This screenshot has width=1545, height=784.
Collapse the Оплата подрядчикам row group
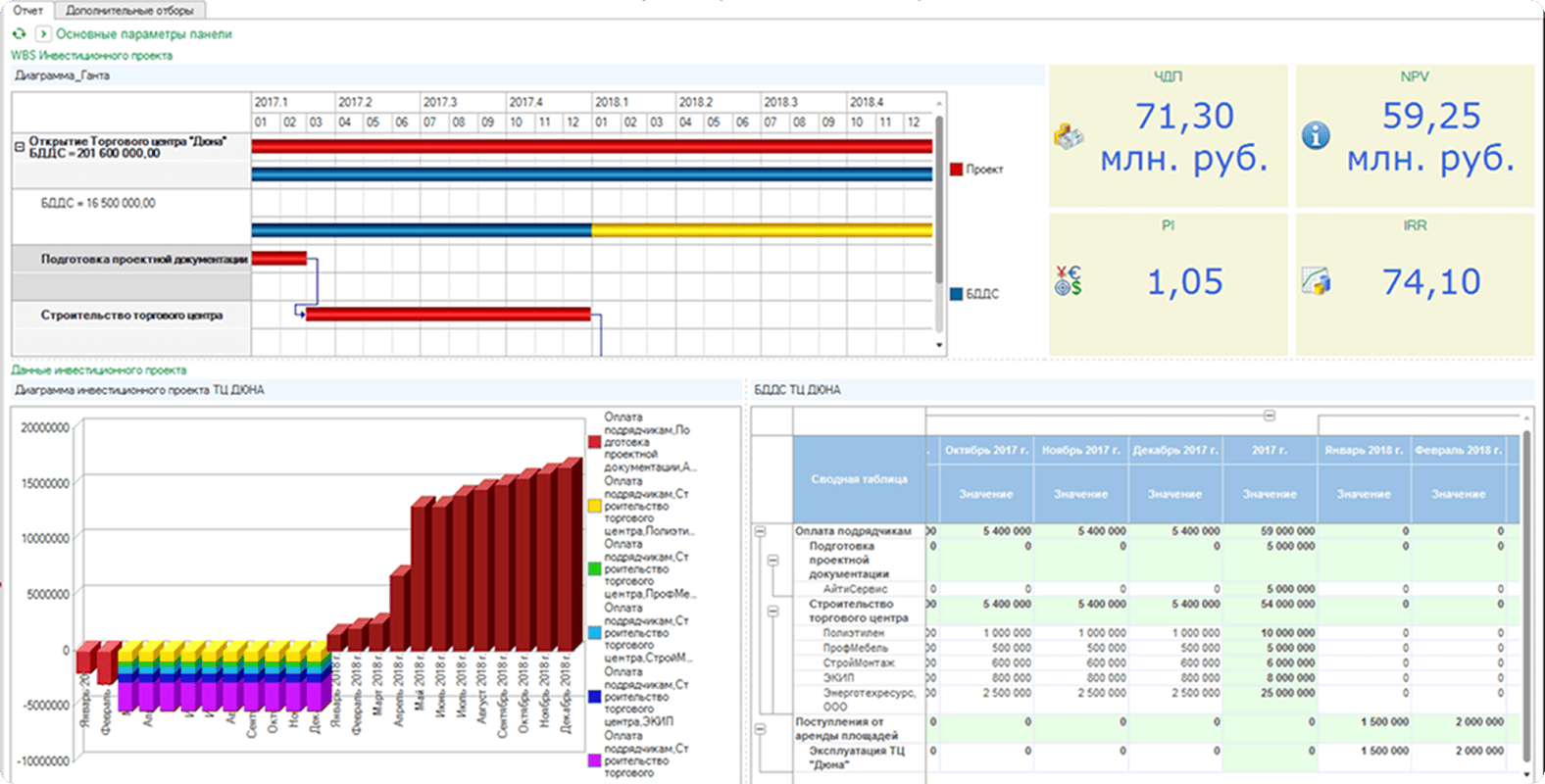[760, 531]
